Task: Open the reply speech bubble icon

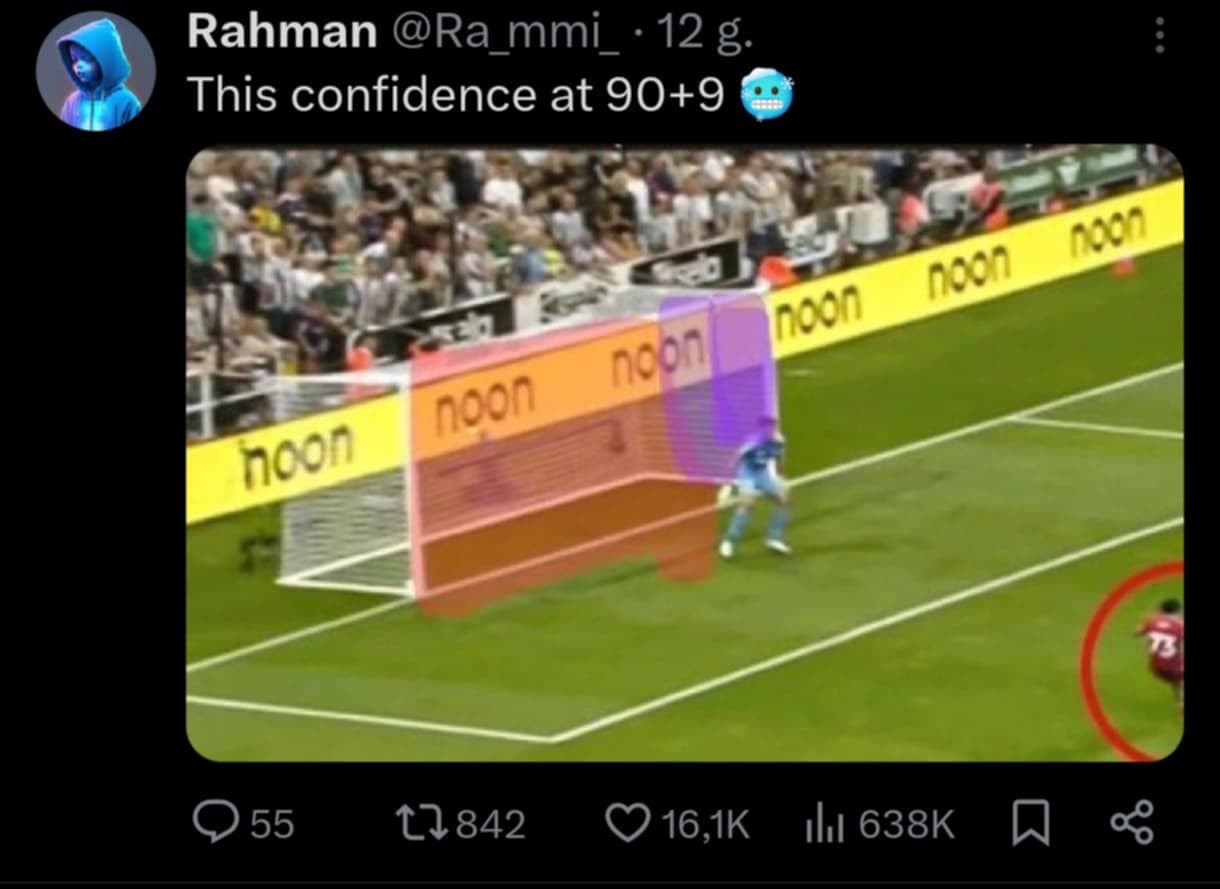Action: tap(213, 824)
